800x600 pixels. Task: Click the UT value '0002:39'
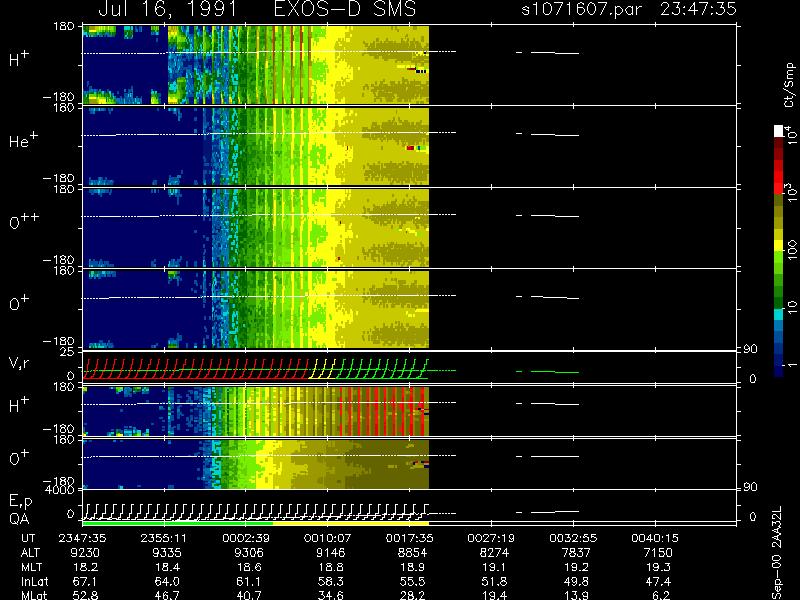(245, 538)
